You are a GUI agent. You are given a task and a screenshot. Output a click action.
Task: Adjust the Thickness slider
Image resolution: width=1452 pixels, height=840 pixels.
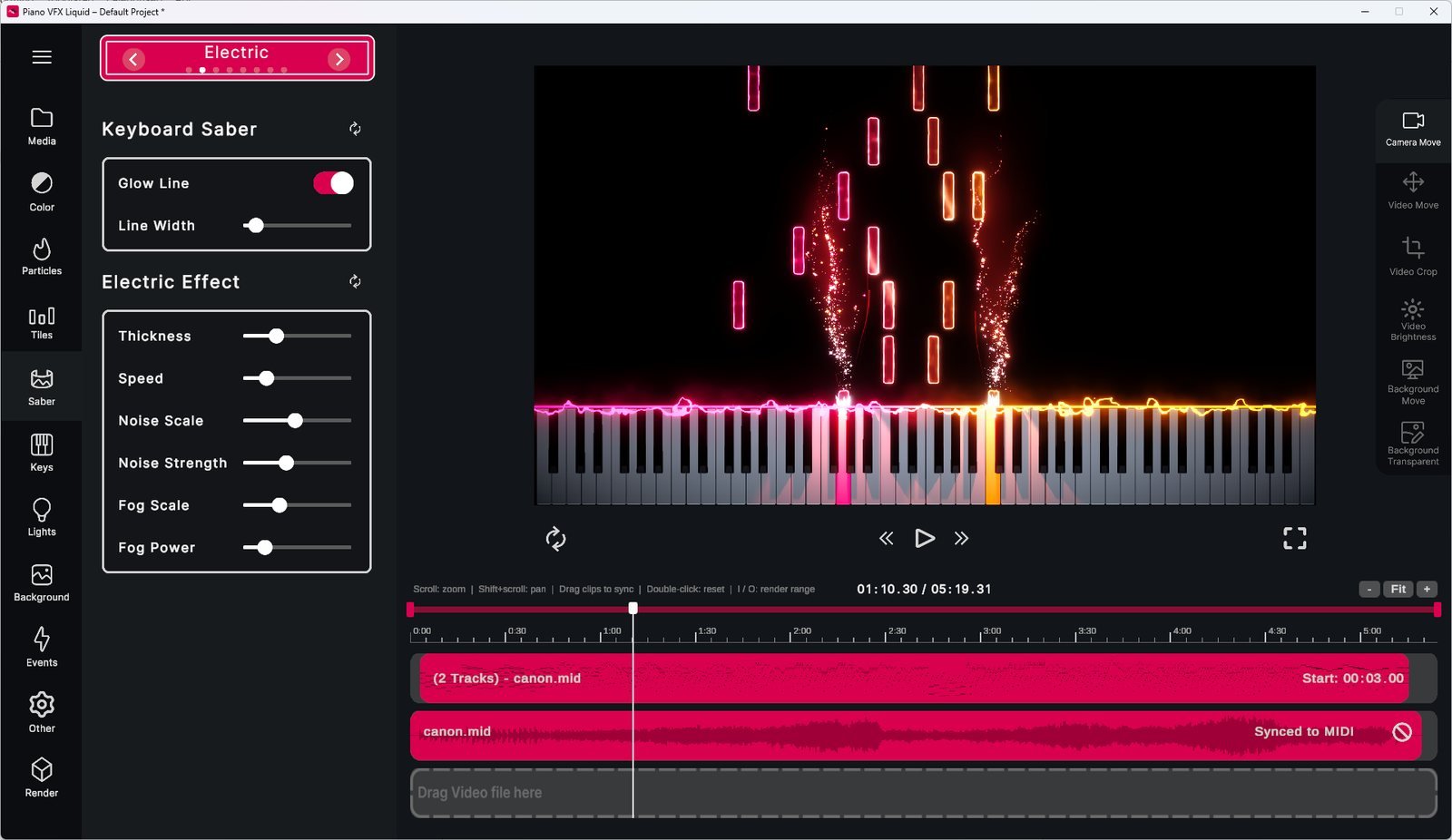click(297, 337)
